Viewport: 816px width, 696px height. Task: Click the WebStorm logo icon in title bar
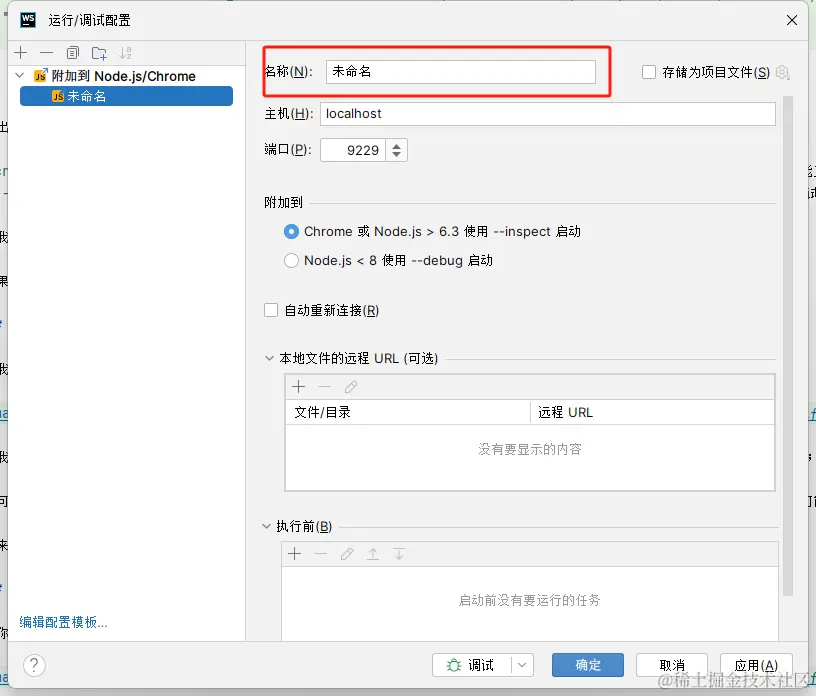(28, 20)
